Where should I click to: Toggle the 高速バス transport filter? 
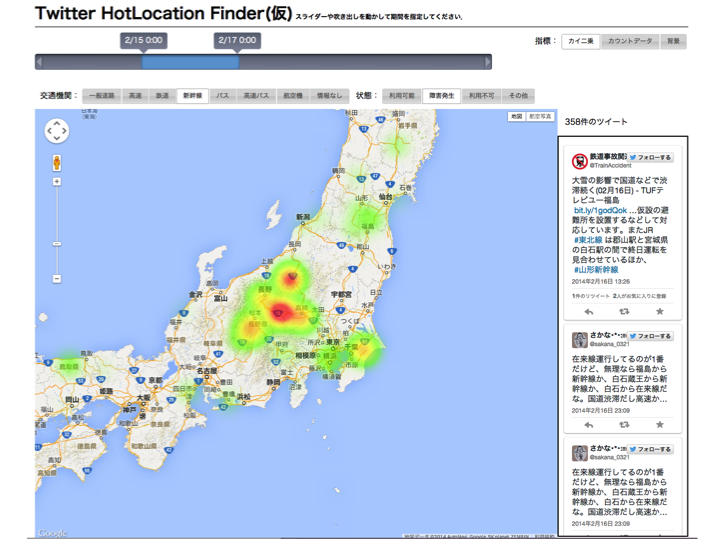256,96
